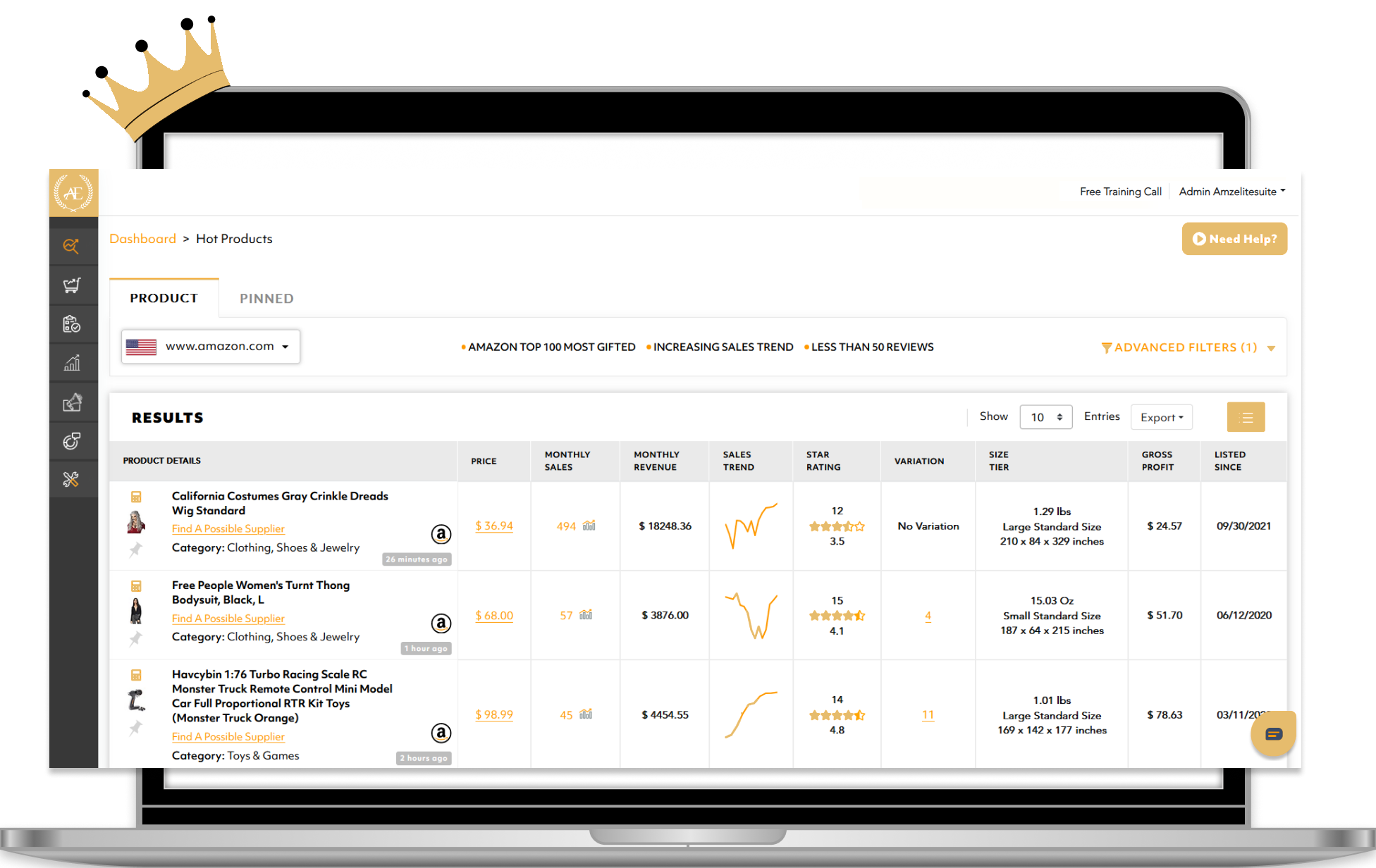Select Less Than 50 Reviews filter

(x=869, y=347)
